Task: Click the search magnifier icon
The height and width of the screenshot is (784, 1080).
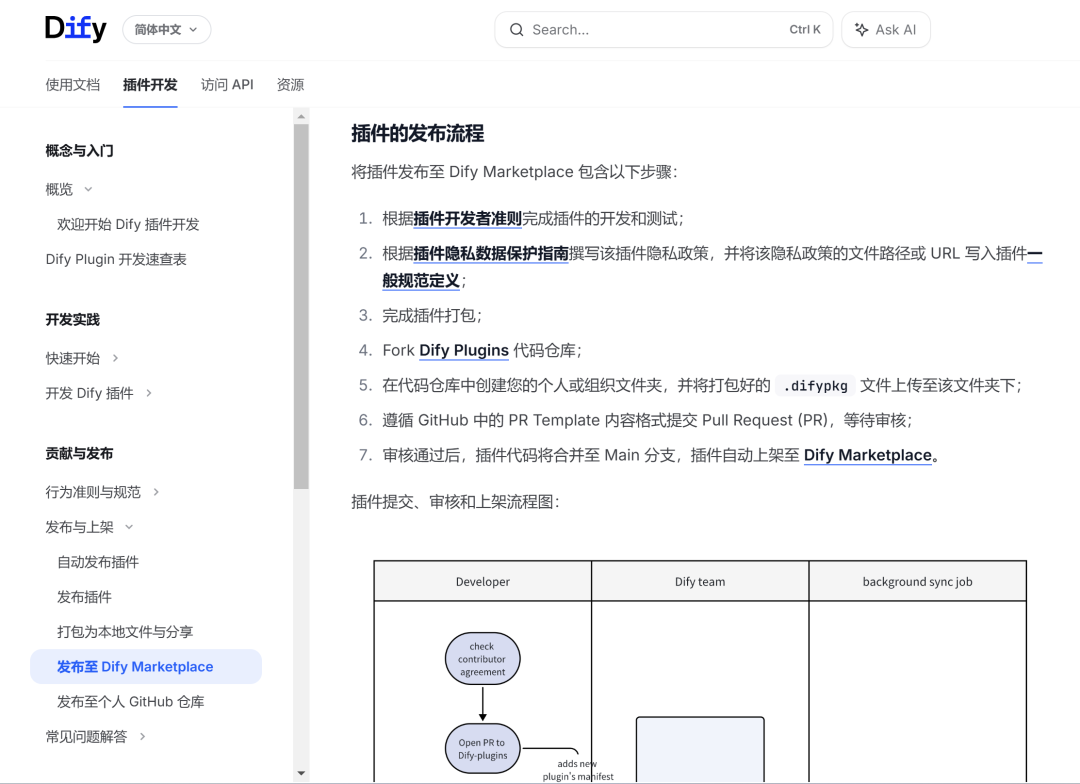Action: click(517, 30)
